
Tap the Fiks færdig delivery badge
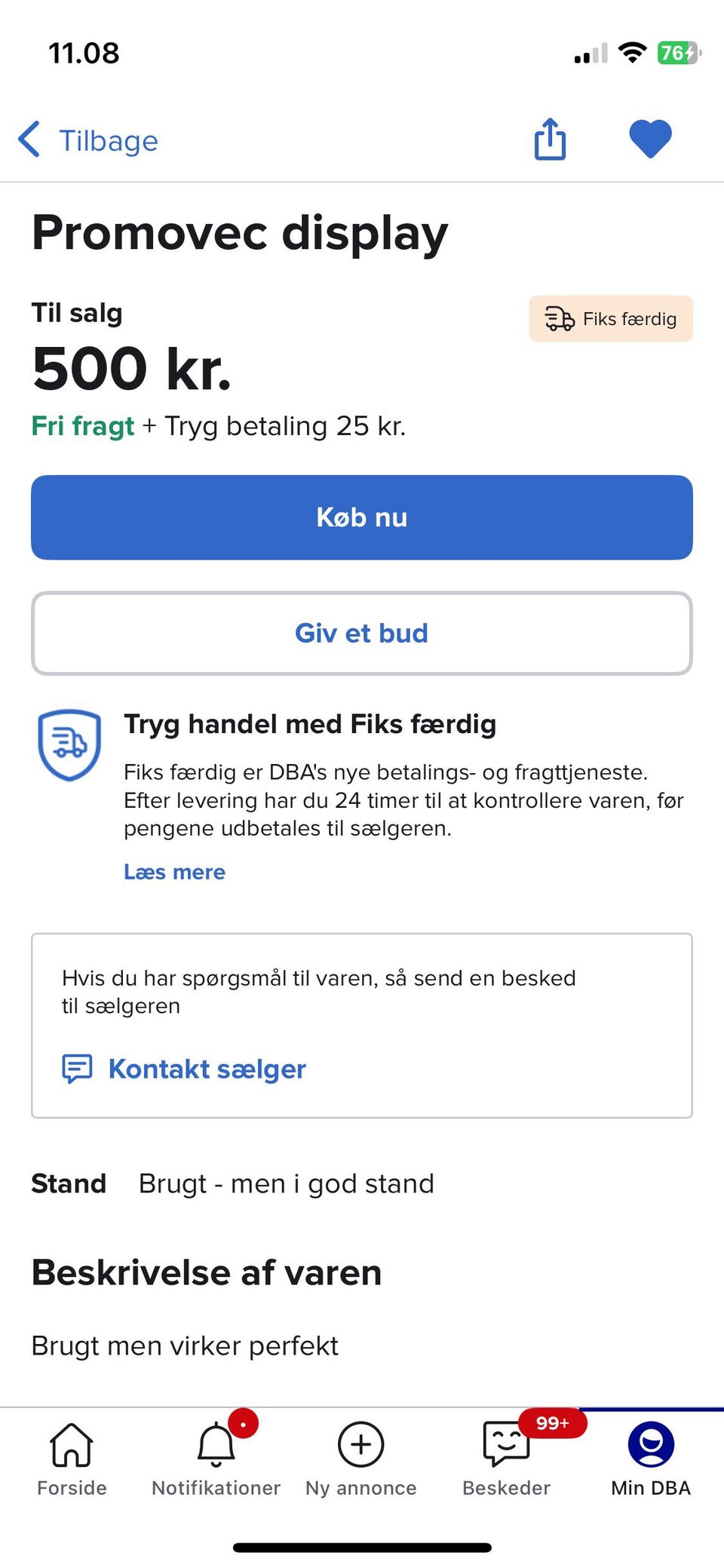click(610, 319)
